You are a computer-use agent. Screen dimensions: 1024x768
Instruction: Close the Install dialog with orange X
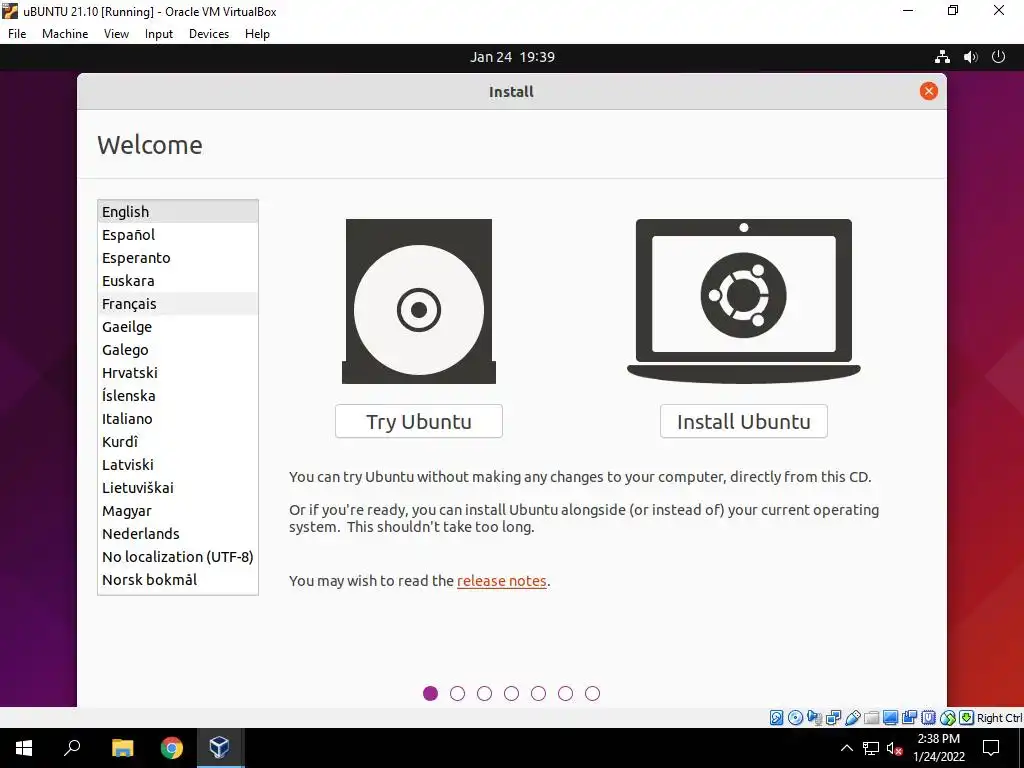(929, 91)
